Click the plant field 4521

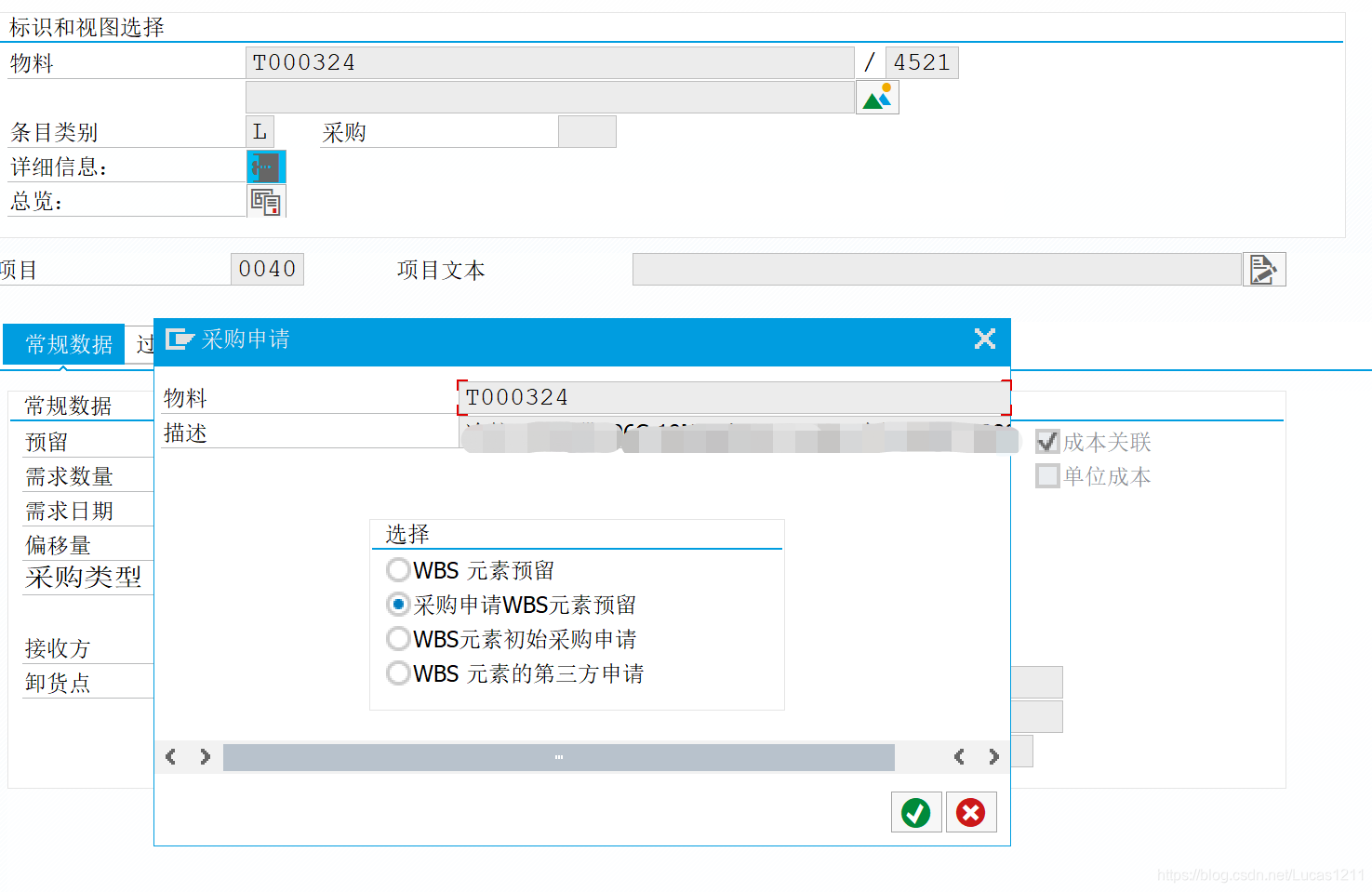coord(922,63)
